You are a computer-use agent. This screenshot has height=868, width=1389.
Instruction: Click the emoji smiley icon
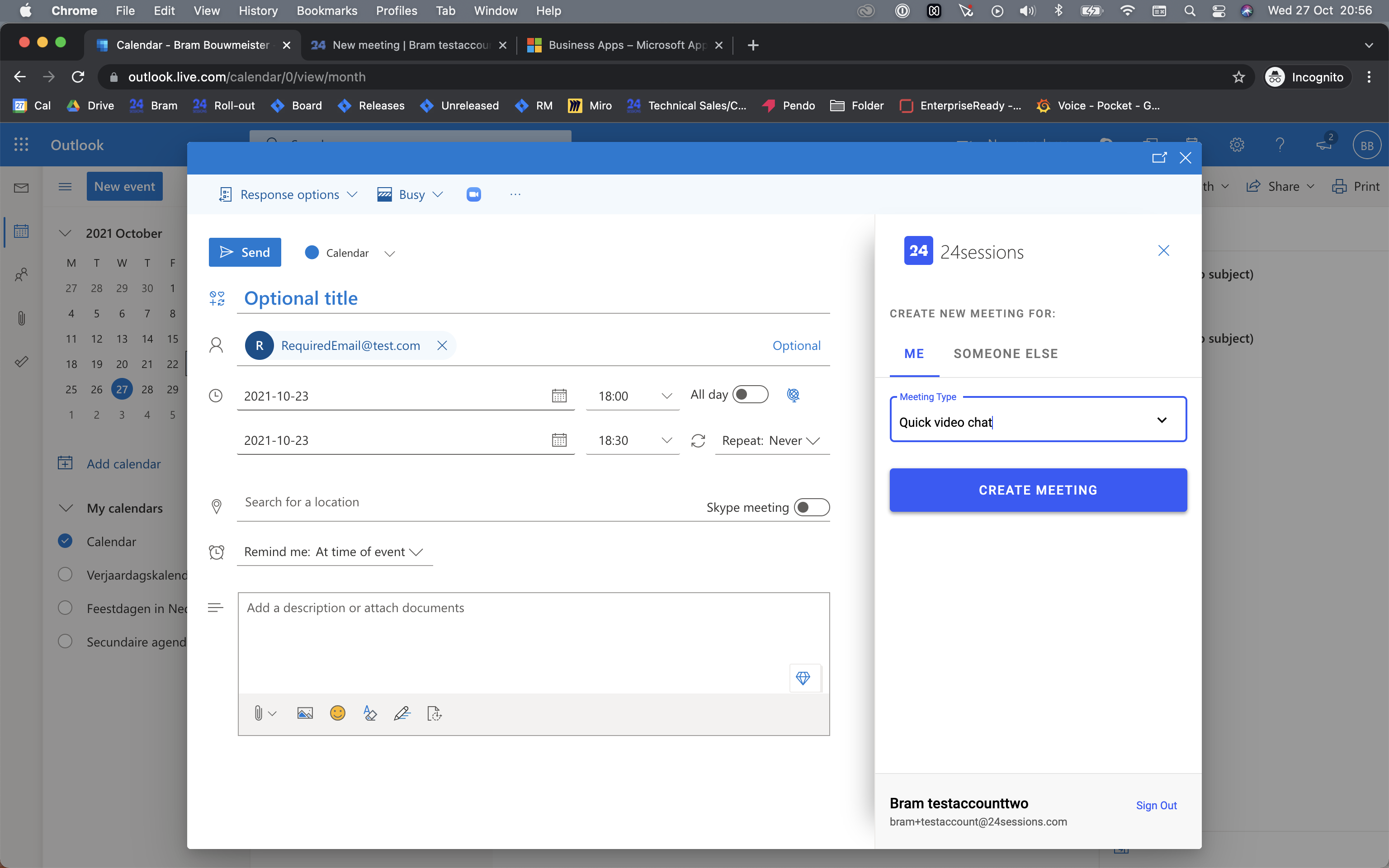(x=337, y=713)
